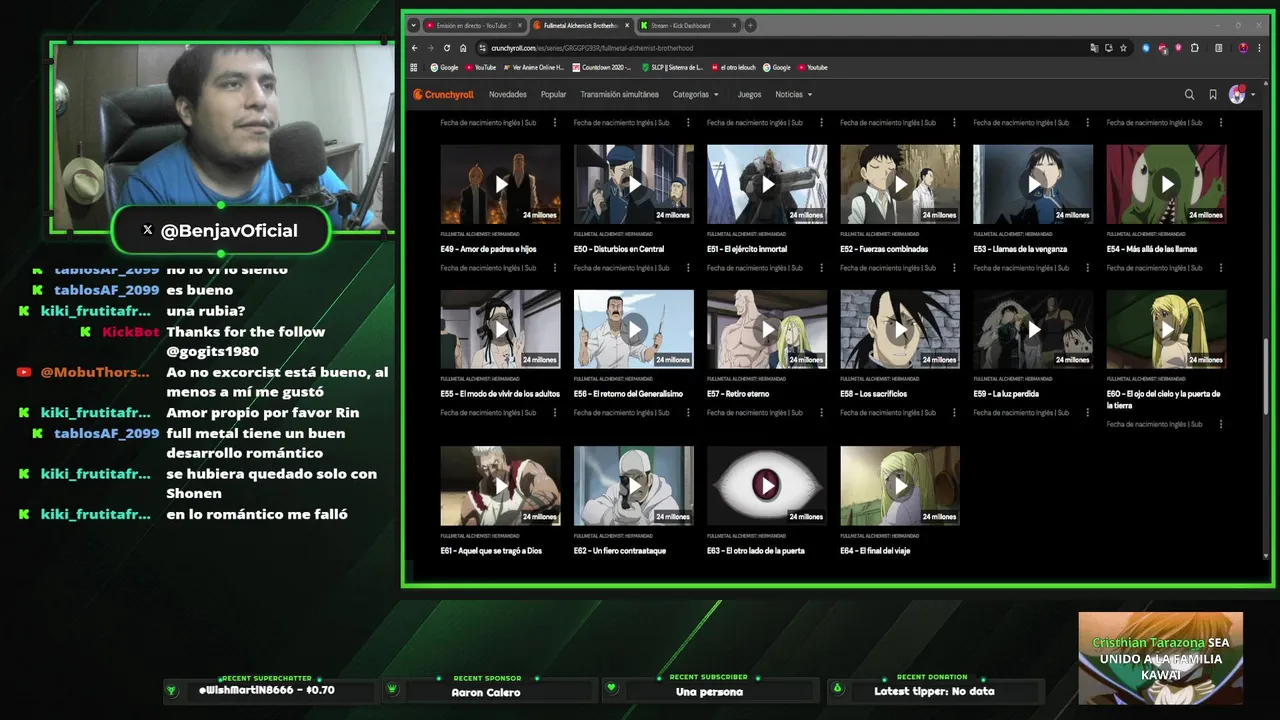This screenshot has height=720, width=1280.
Task: Click the browser home icon
Action: tap(463, 47)
